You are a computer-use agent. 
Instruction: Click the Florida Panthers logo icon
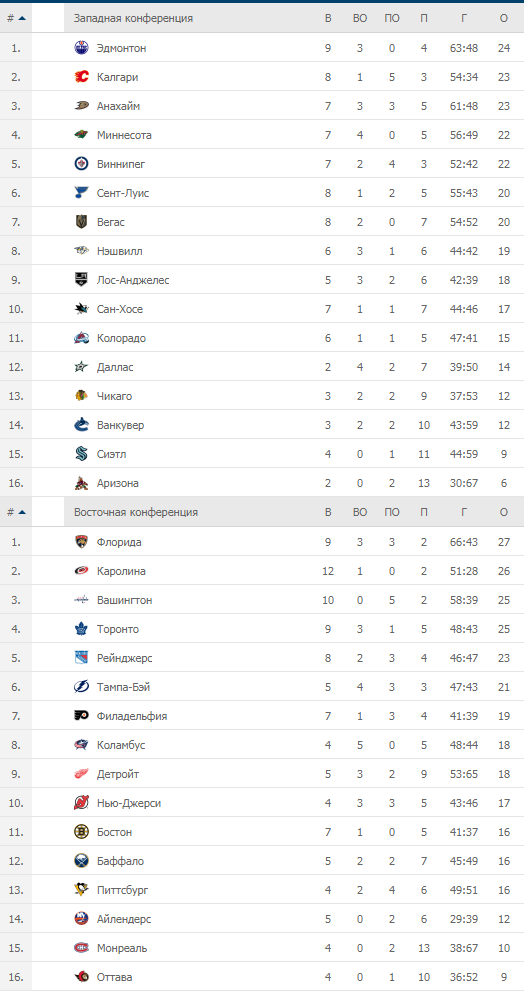82,542
